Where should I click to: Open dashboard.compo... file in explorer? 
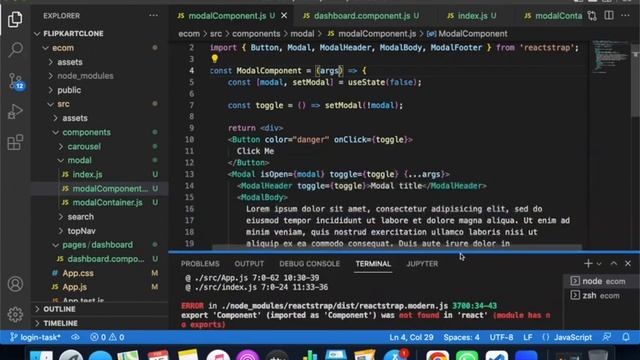100,259
